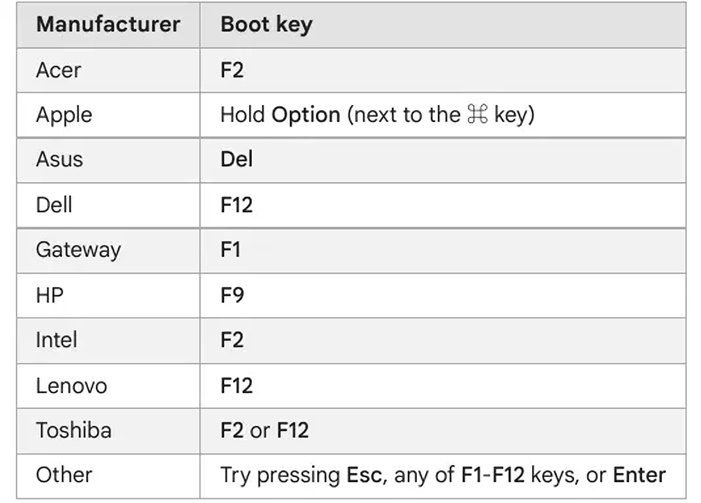
Task: Click the Del boot key for Asus
Action: click(236, 159)
